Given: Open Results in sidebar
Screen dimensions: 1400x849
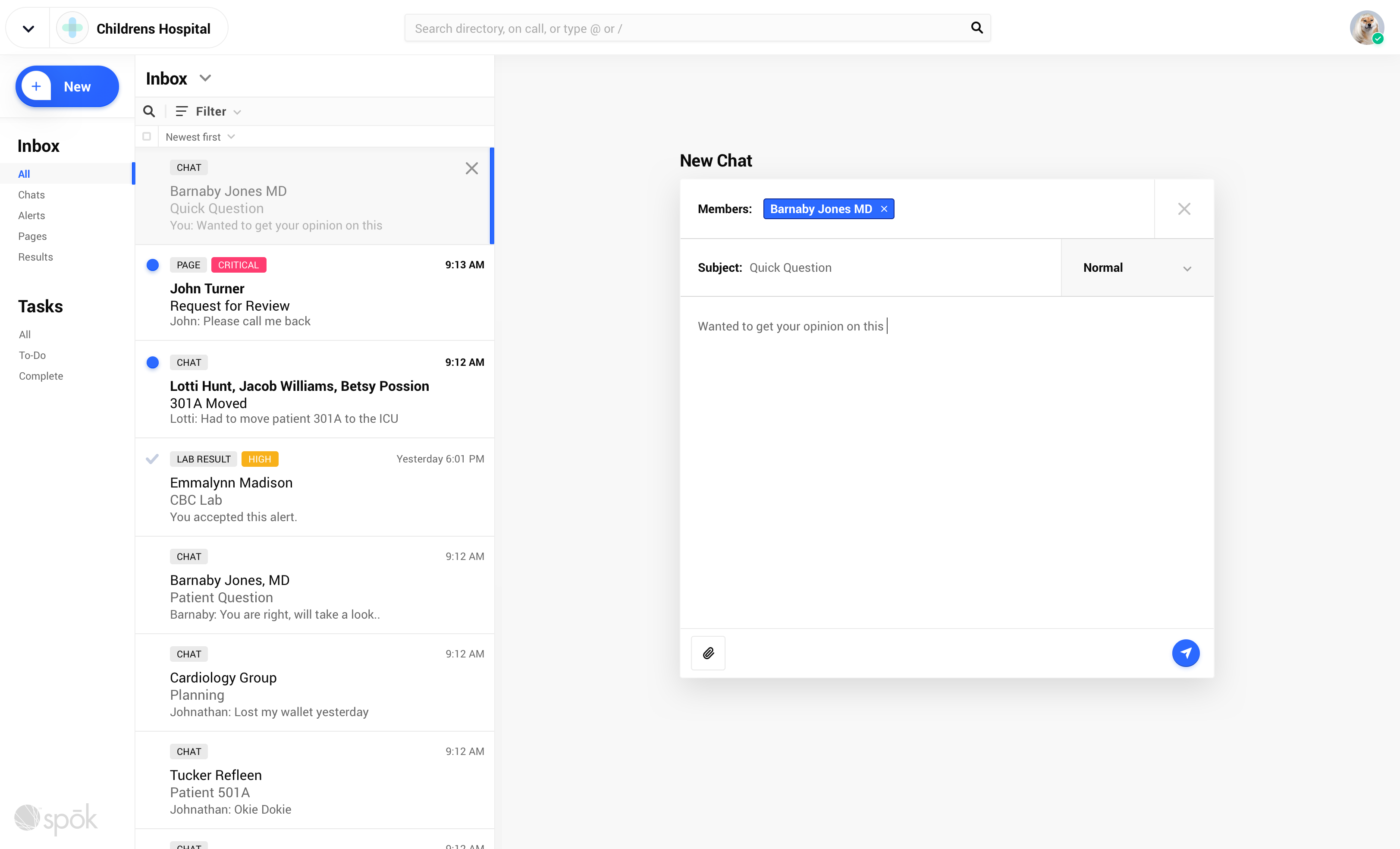Looking at the screenshot, I should pos(35,257).
